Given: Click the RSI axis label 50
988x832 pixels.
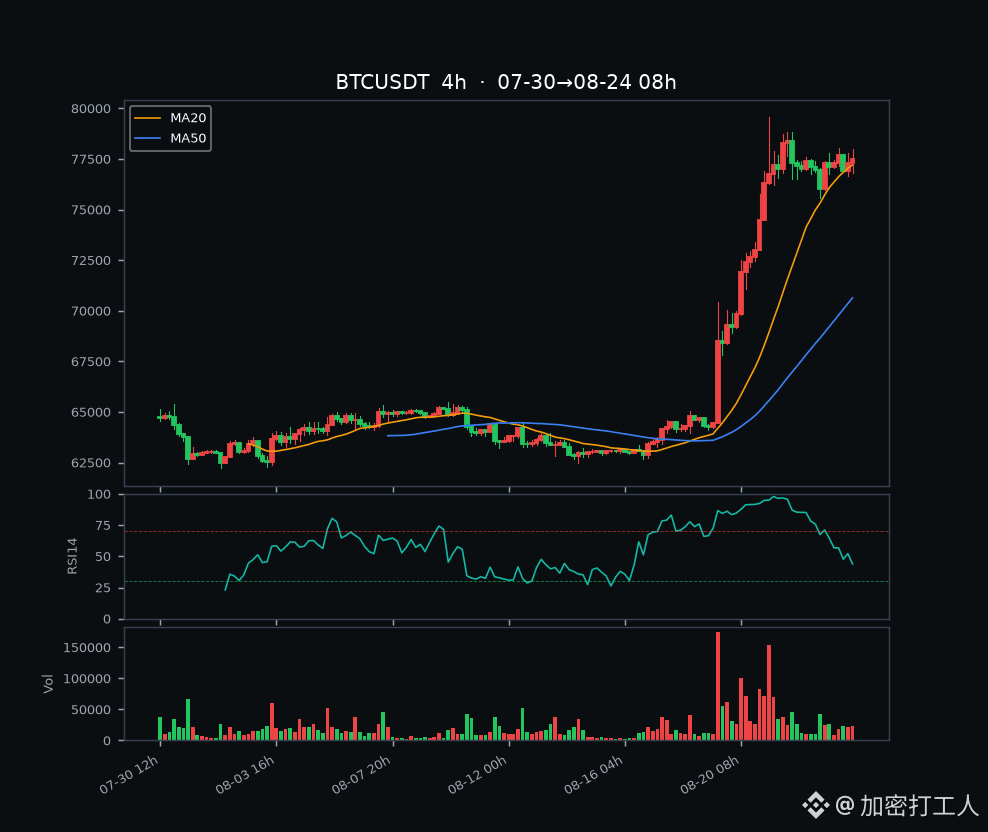Looking at the screenshot, I should click(x=103, y=557).
